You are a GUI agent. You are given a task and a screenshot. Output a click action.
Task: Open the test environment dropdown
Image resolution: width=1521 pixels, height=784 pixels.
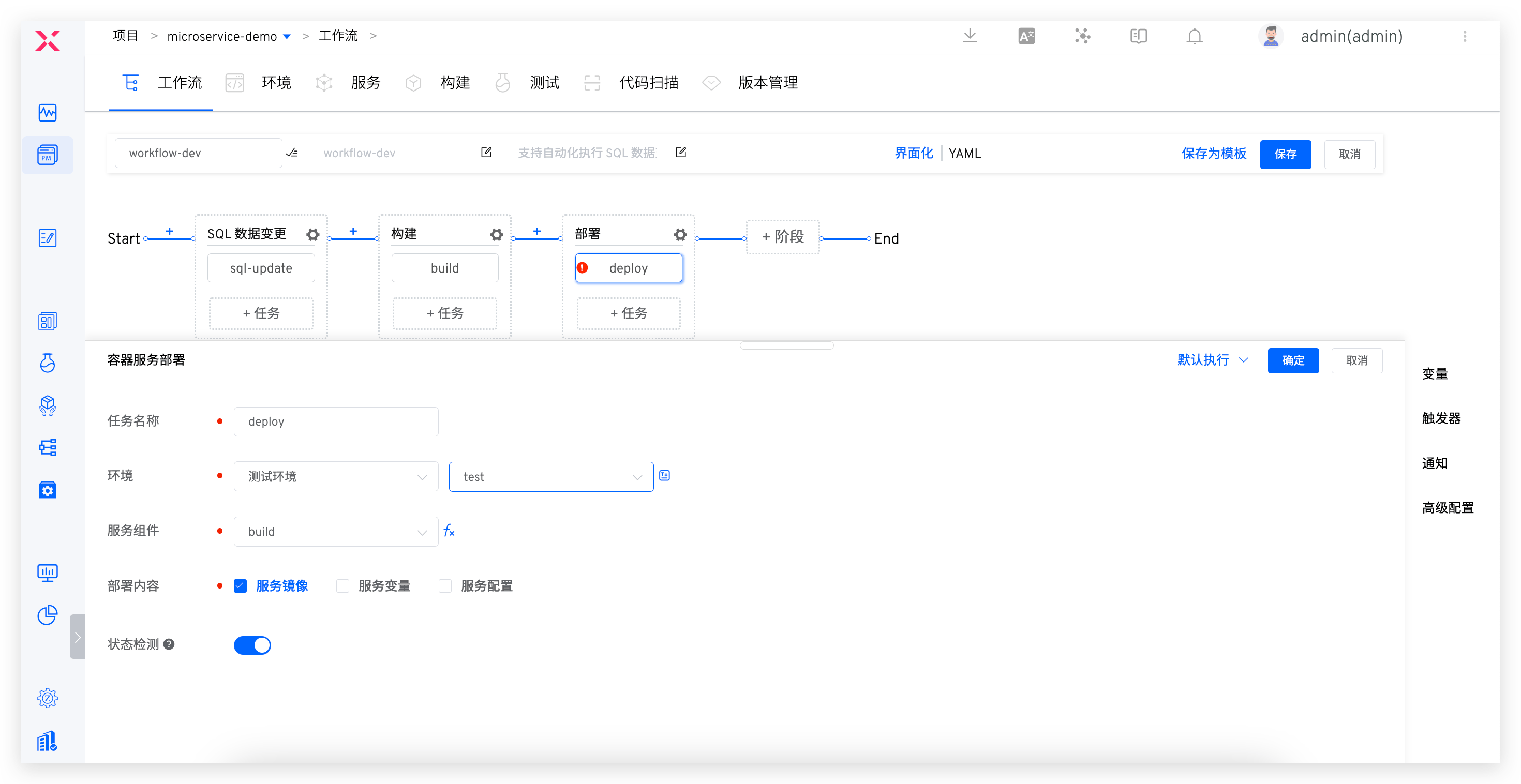551,476
